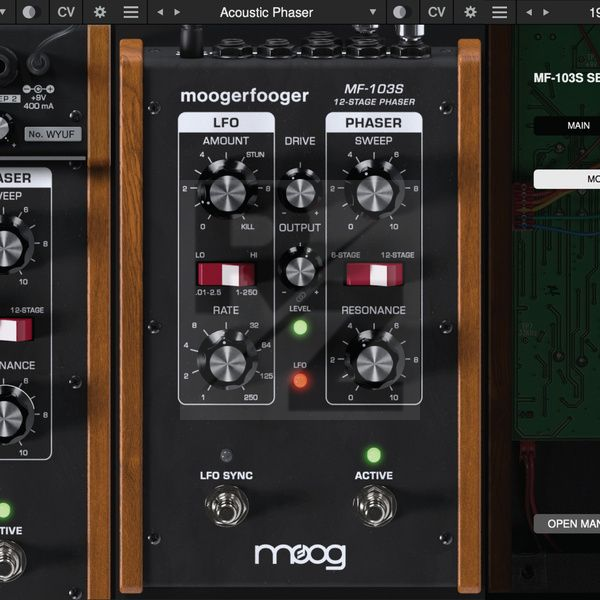Image resolution: width=600 pixels, height=600 pixels.
Task: Click the KILL mark on the Amount knob
Action: point(248,227)
